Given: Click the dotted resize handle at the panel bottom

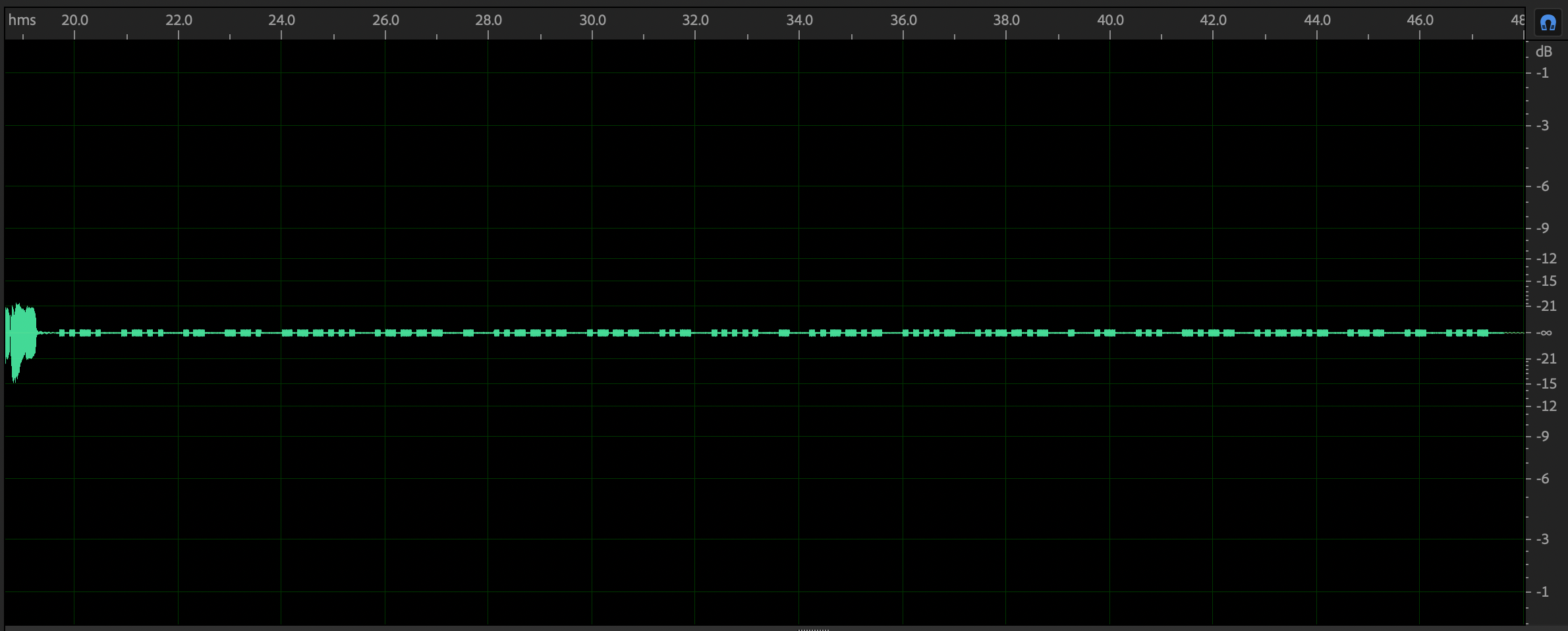Looking at the screenshot, I should (814, 629).
